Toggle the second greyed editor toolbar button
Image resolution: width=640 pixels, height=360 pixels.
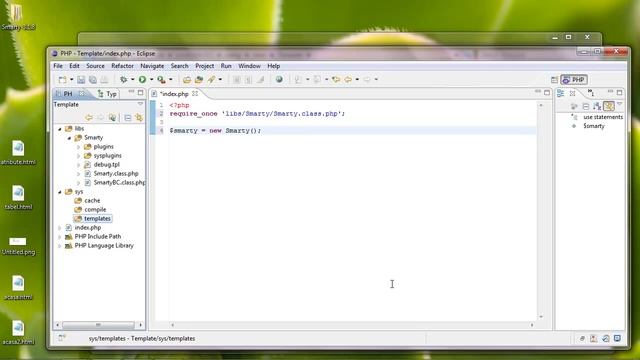(x=248, y=80)
